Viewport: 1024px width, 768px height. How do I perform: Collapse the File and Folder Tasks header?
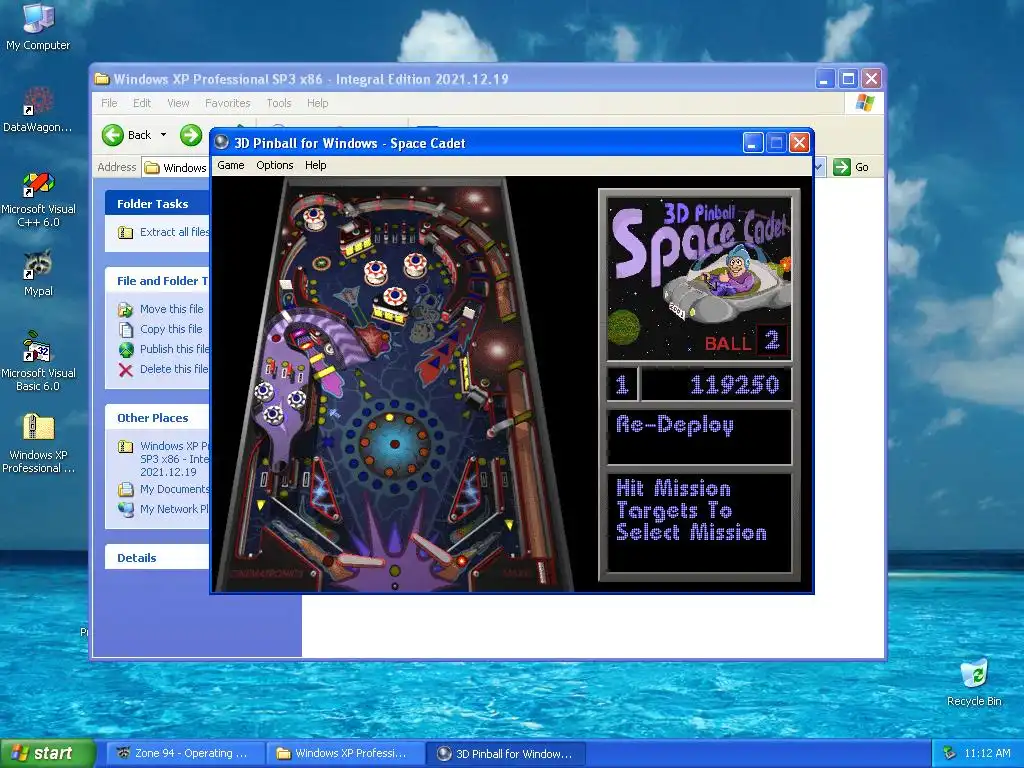coord(157,281)
